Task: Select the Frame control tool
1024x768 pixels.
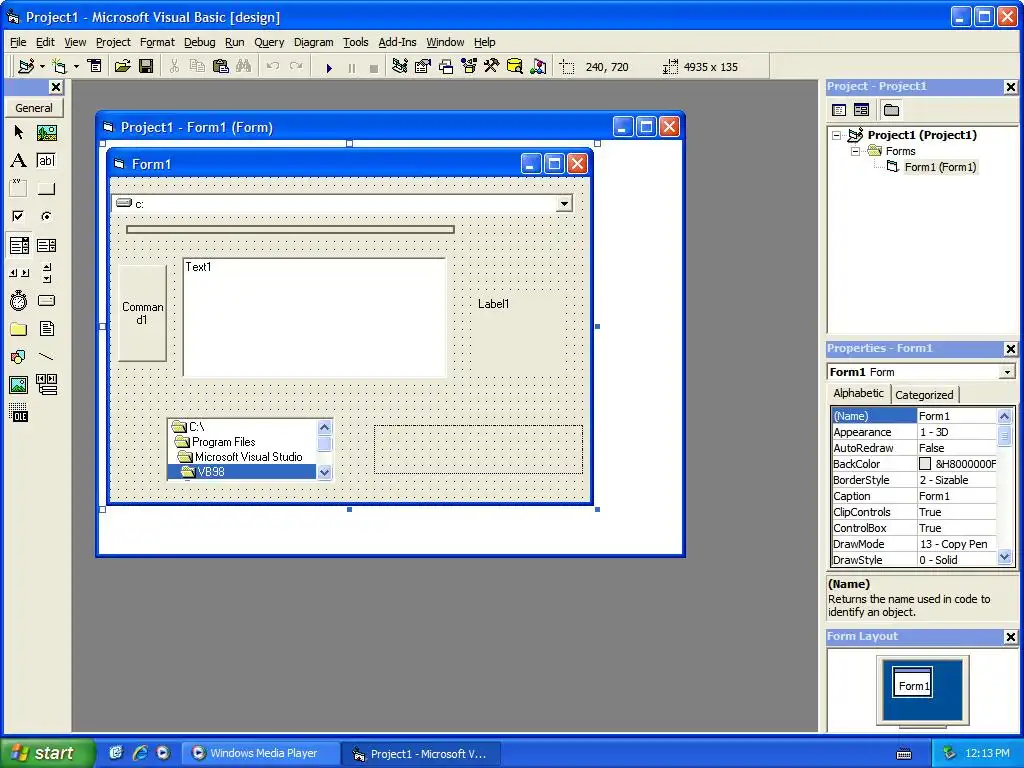Action: [x=18, y=189]
